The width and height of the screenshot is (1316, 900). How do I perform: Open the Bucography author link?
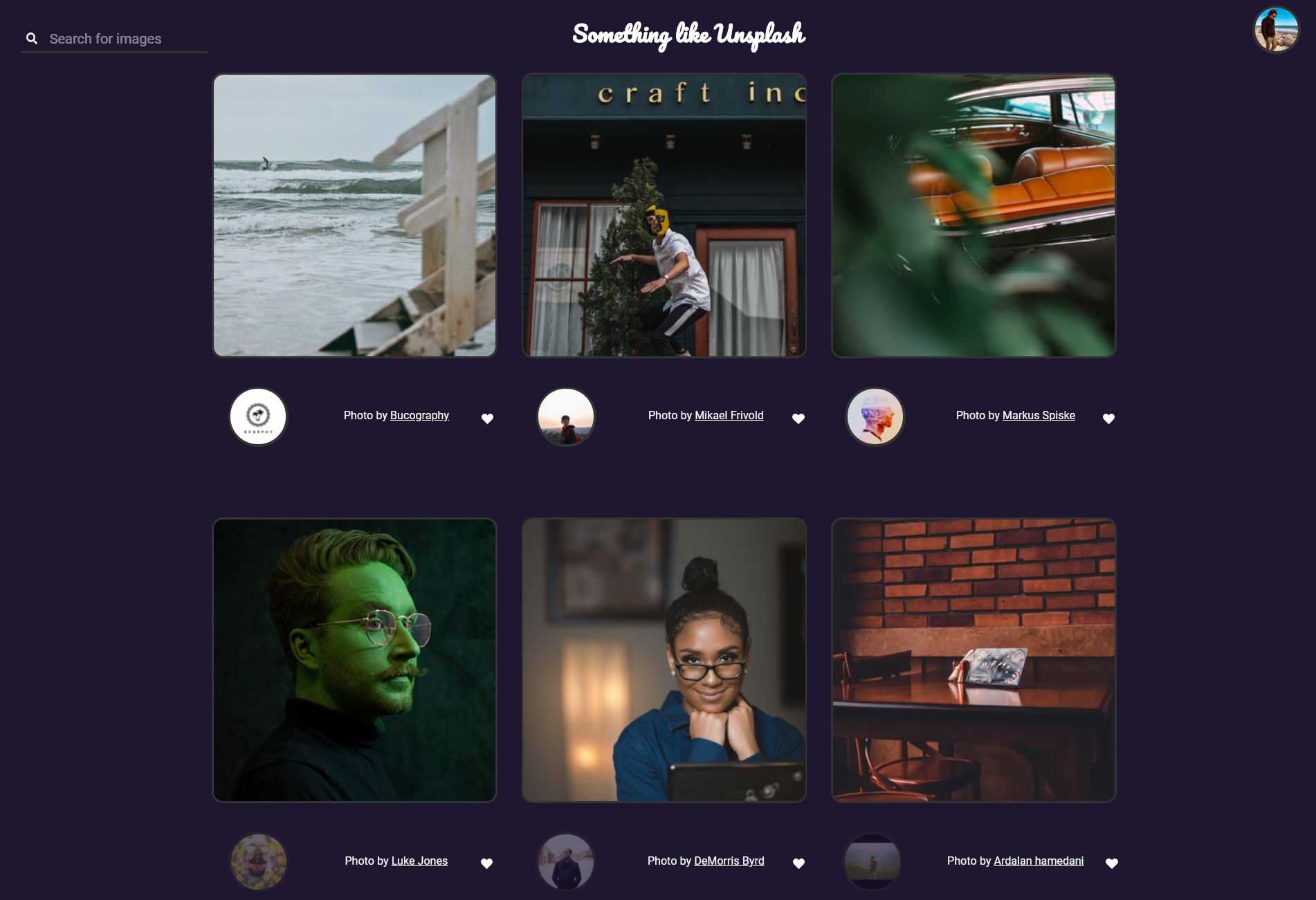419,415
